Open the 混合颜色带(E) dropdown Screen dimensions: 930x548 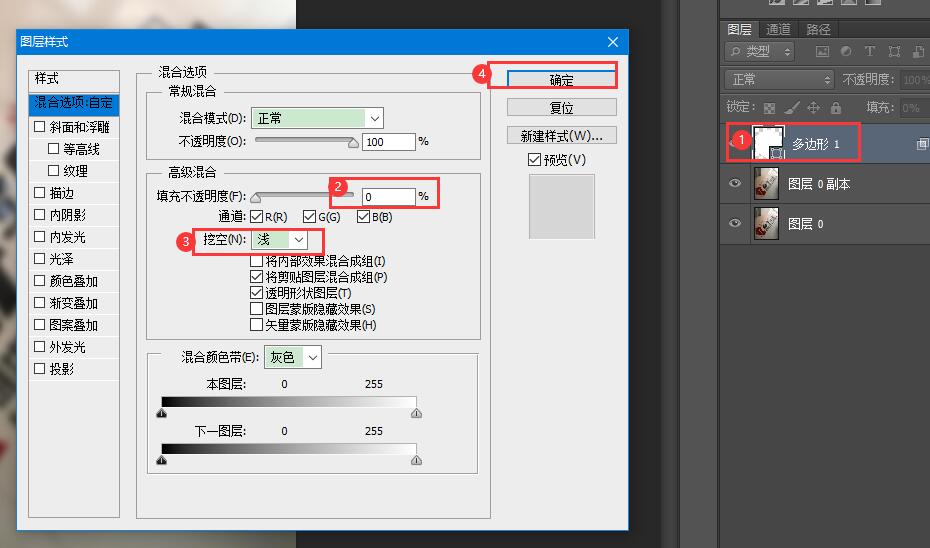point(293,357)
